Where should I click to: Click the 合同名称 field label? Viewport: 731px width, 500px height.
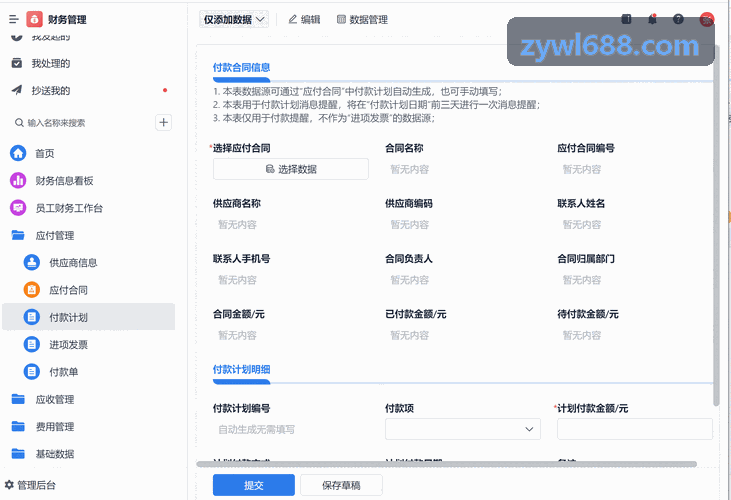click(x=404, y=148)
